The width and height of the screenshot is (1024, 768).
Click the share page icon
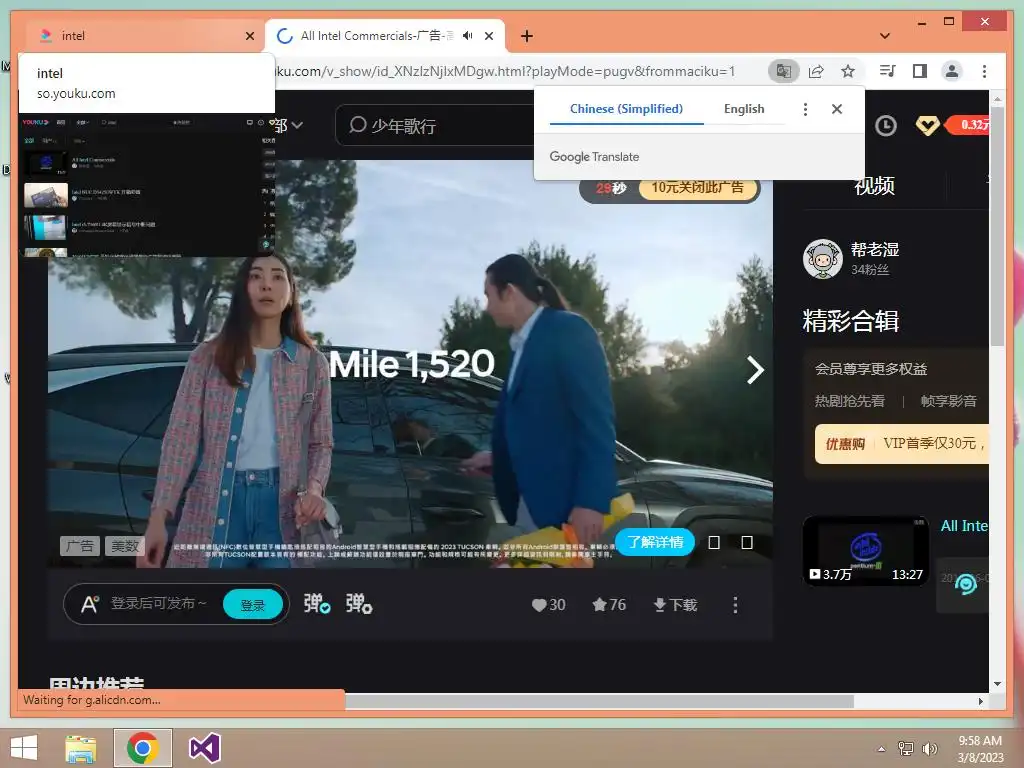click(816, 71)
